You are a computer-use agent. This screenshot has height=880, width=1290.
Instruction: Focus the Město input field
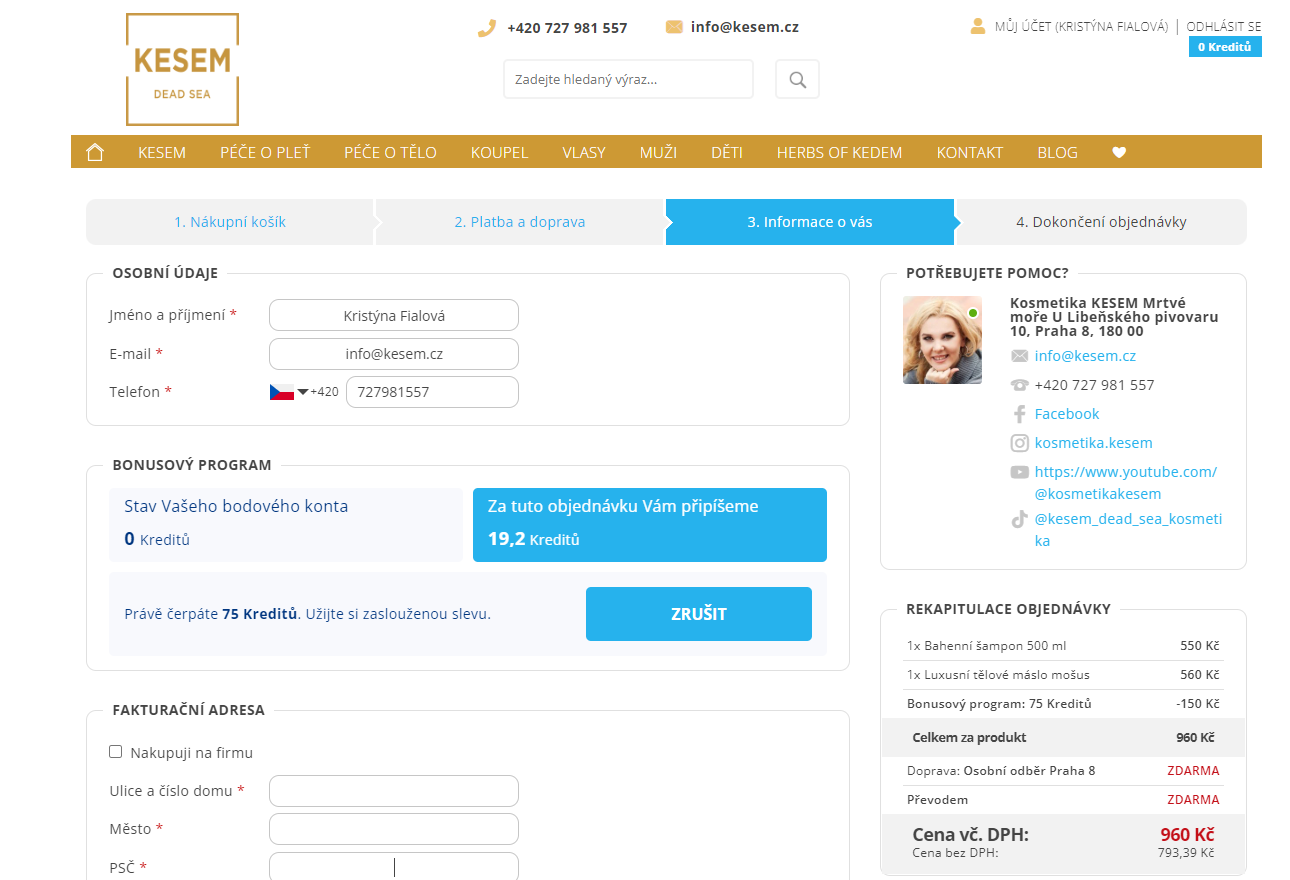[394, 829]
